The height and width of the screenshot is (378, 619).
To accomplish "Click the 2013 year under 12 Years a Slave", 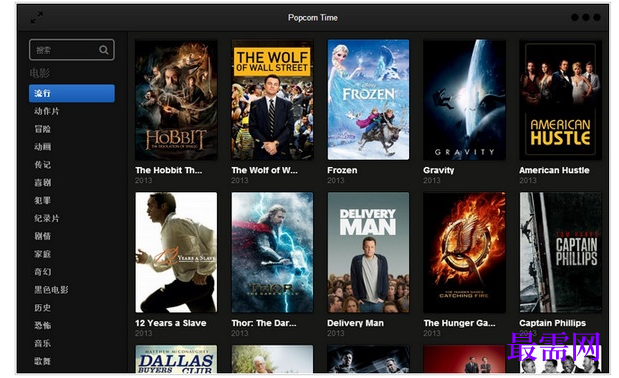I will [x=143, y=333].
